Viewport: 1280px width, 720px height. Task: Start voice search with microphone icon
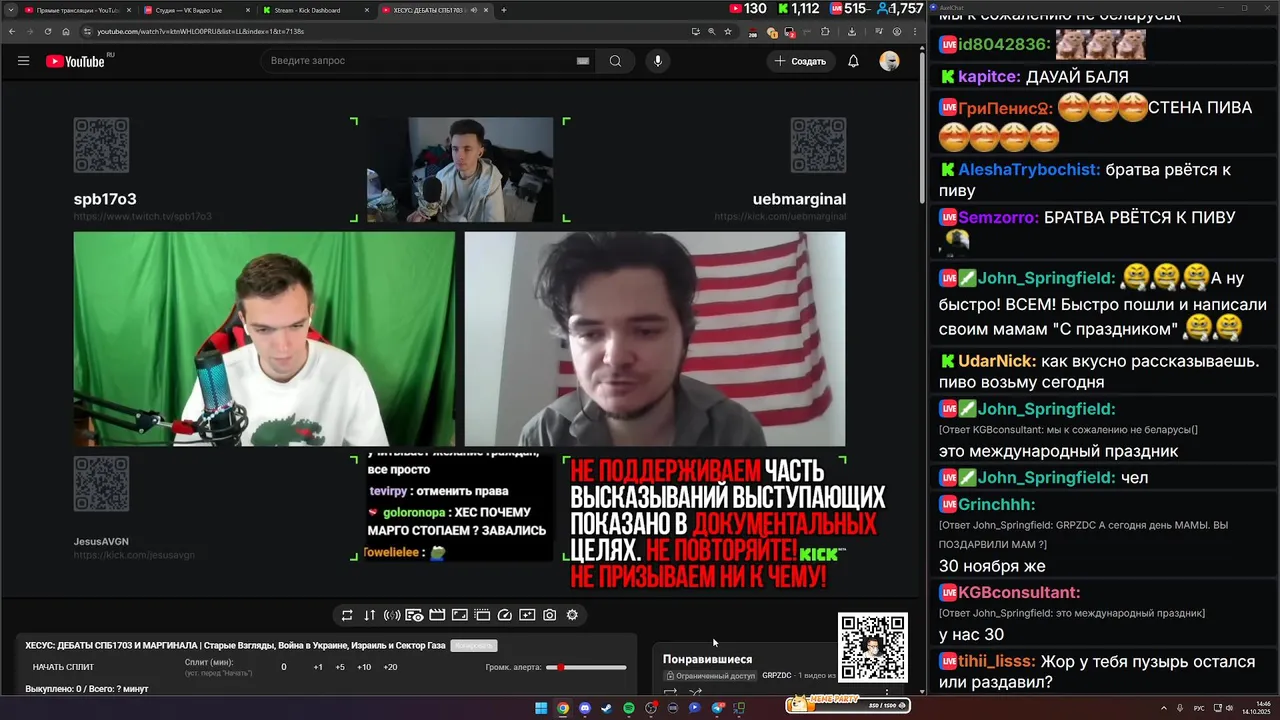pos(657,61)
